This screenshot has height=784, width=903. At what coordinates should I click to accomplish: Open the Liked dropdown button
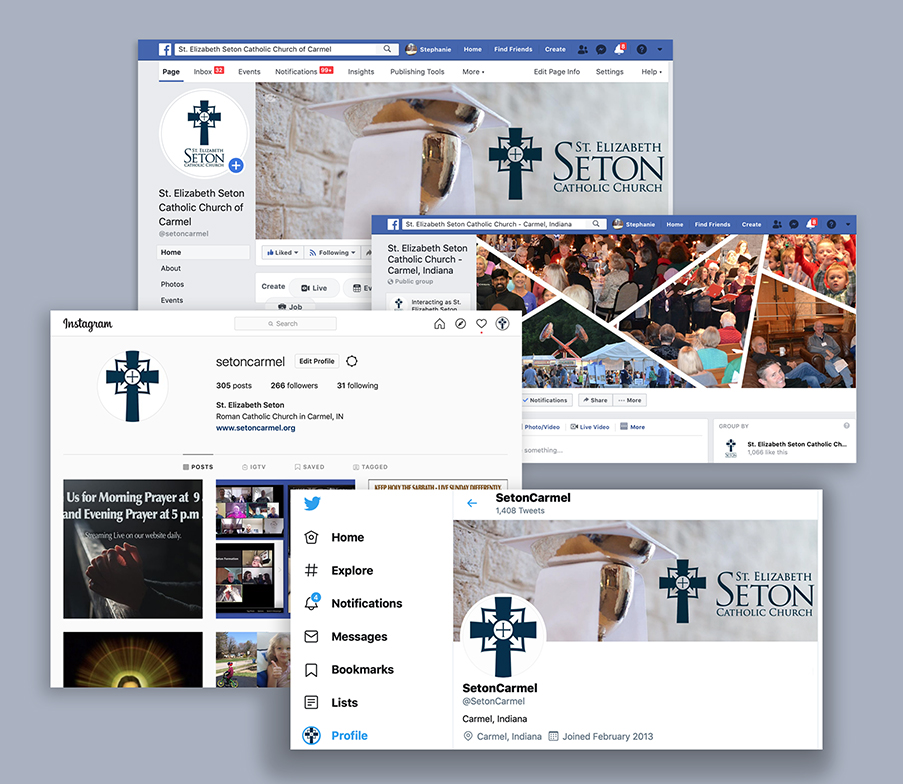[x=282, y=252]
